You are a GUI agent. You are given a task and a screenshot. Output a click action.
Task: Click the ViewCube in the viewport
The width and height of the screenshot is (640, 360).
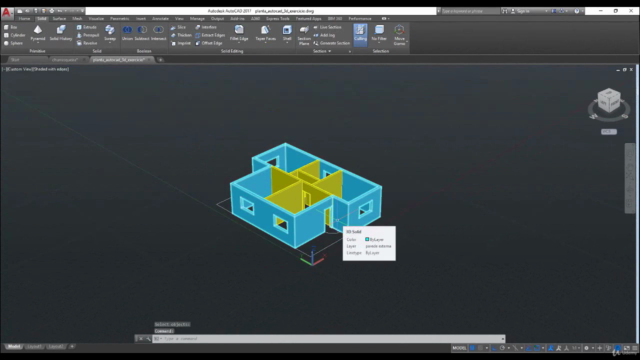pyautogui.click(x=609, y=100)
